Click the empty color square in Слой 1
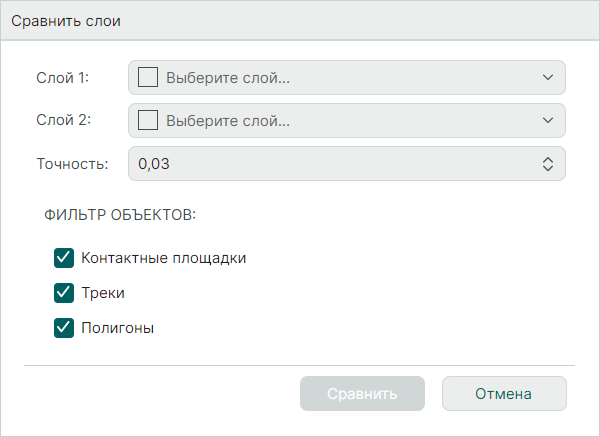Viewport: 600px width, 437px height. [148, 77]
